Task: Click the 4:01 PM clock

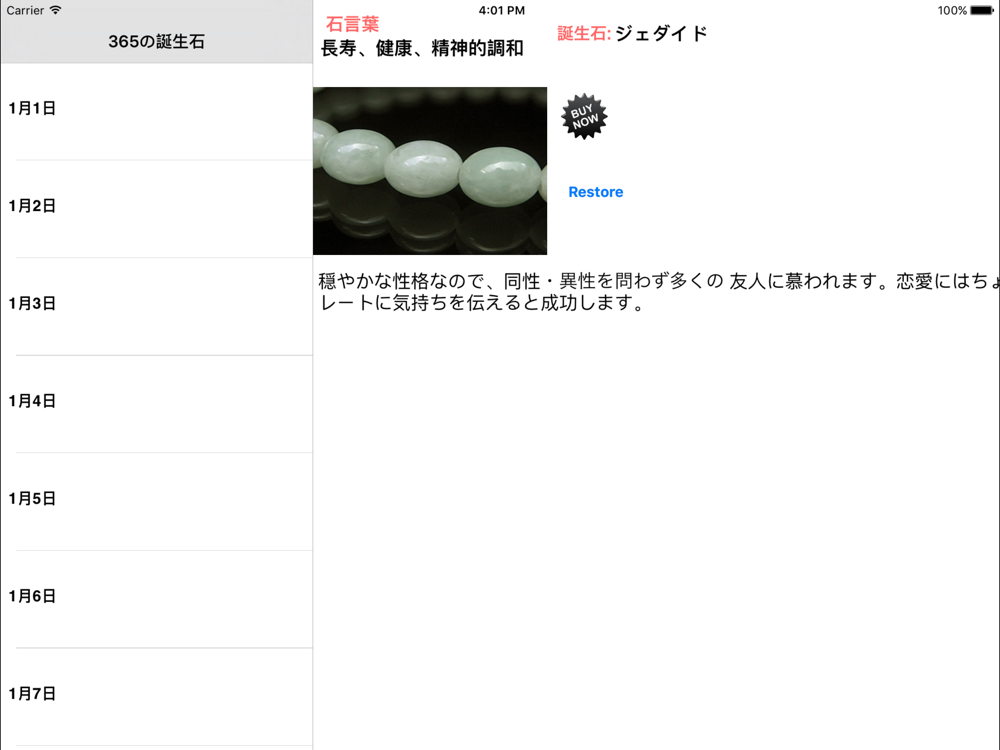Action: pyautogui.click(x=502, y=10)
